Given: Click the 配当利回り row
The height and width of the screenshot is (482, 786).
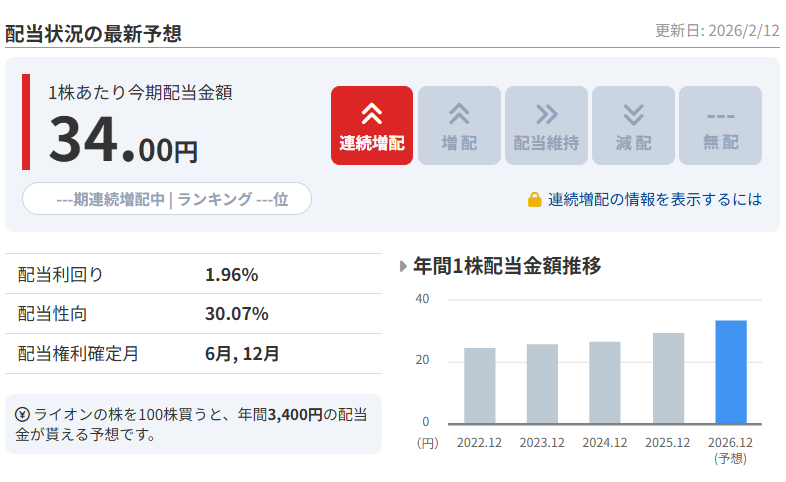Looking at the screenshot, I should (193, 274).
